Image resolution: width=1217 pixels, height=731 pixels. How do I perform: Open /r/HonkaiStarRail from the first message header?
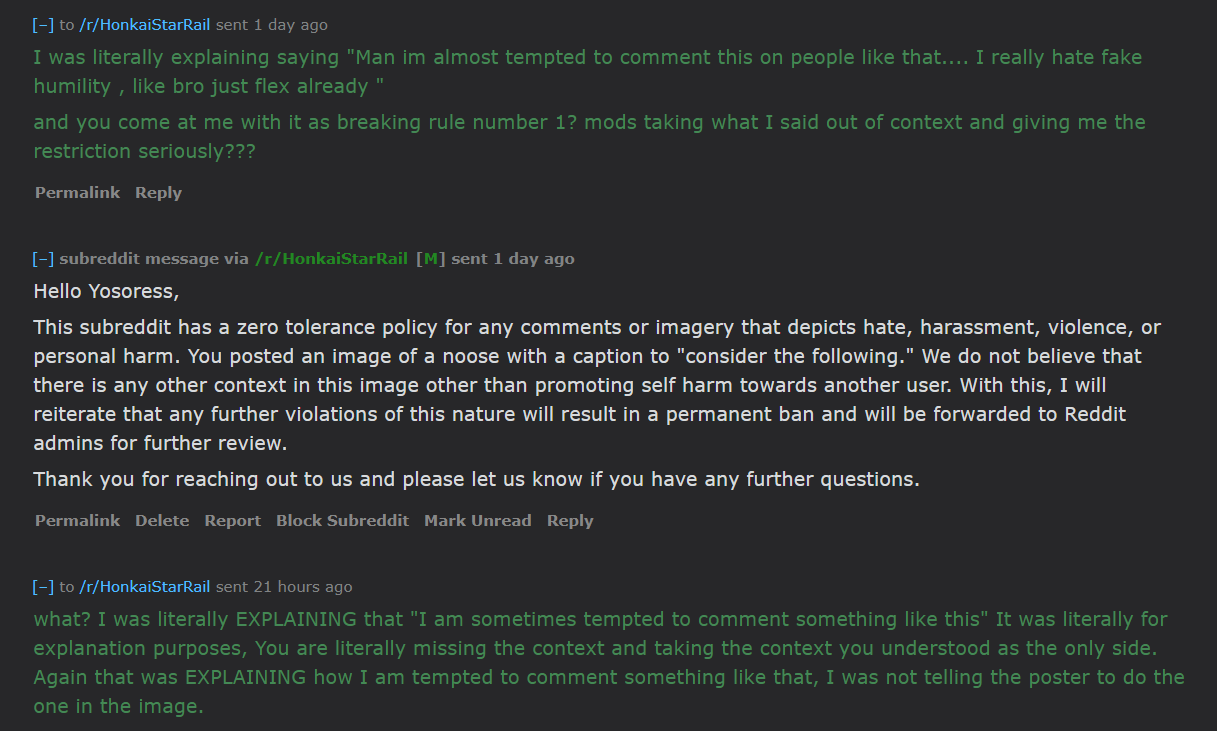143,25
